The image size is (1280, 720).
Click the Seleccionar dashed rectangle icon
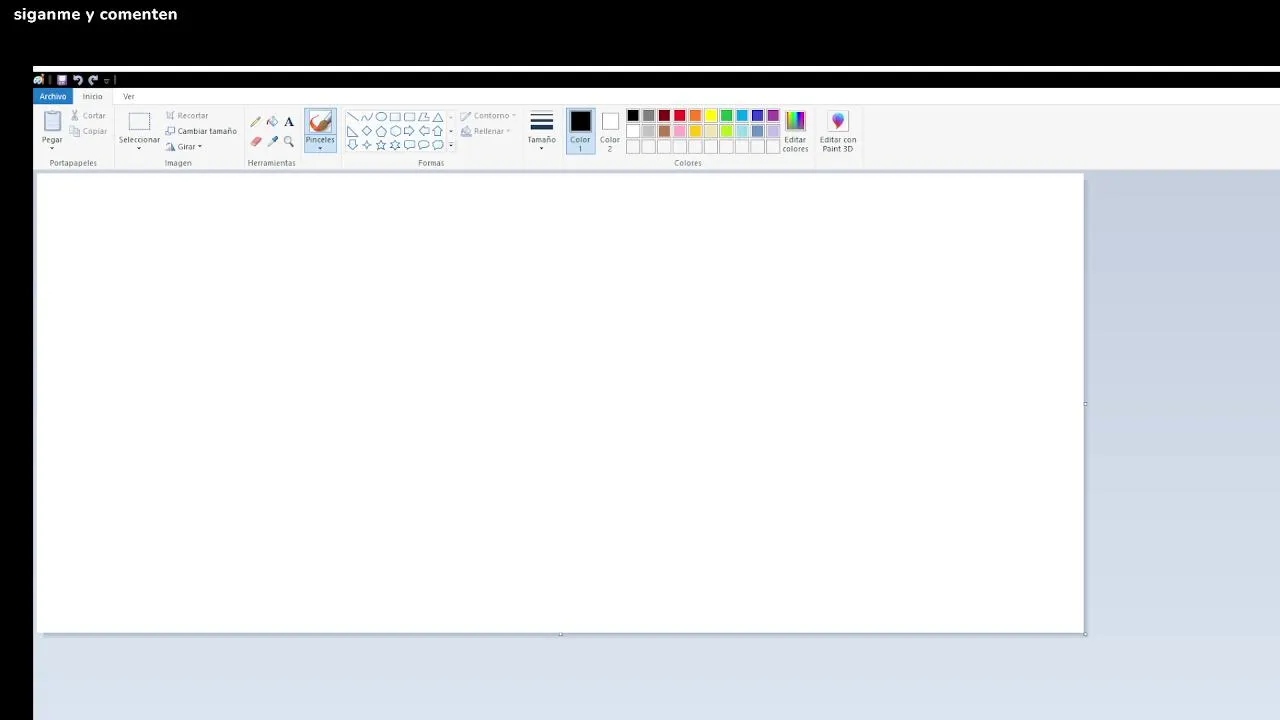pyautogui.click(x=139, y=122)
